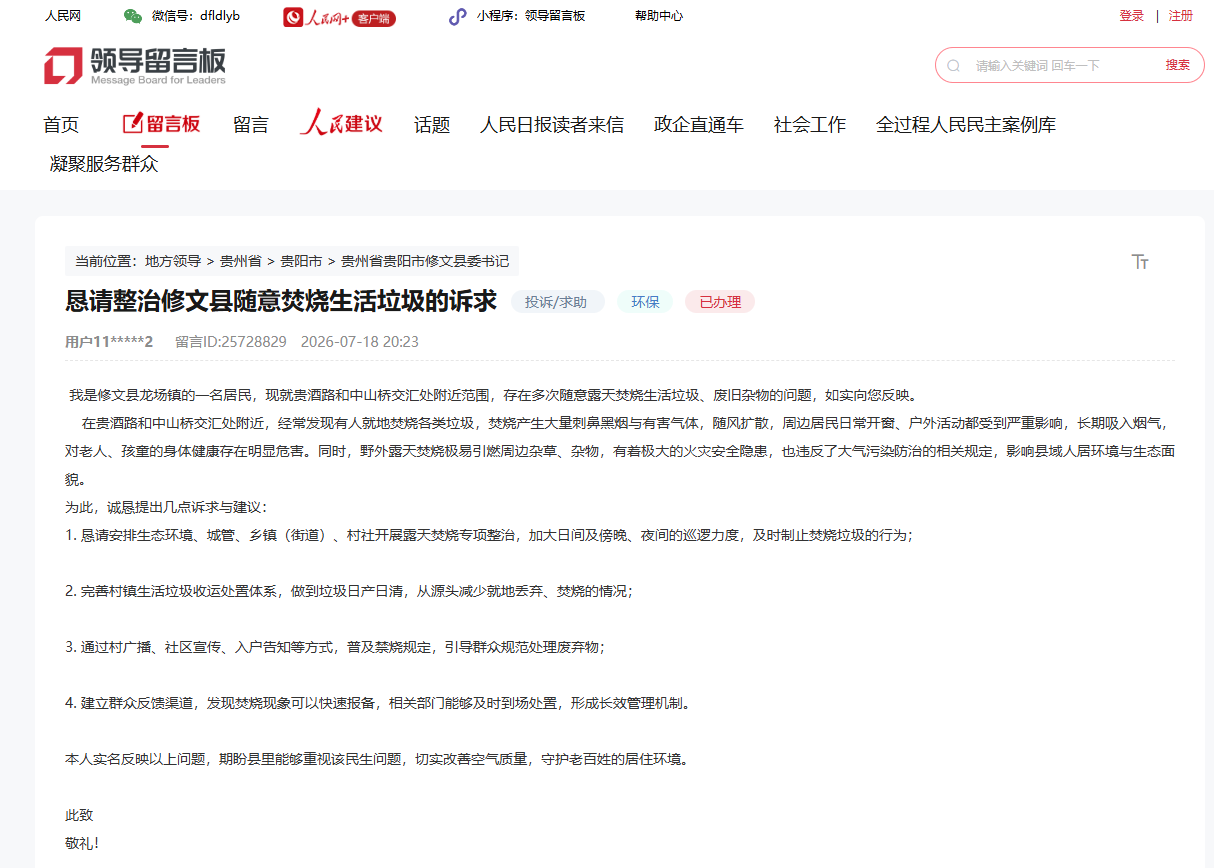Toggle the font size Tt icon
1214x868 pixels.
coord(1140,262)
